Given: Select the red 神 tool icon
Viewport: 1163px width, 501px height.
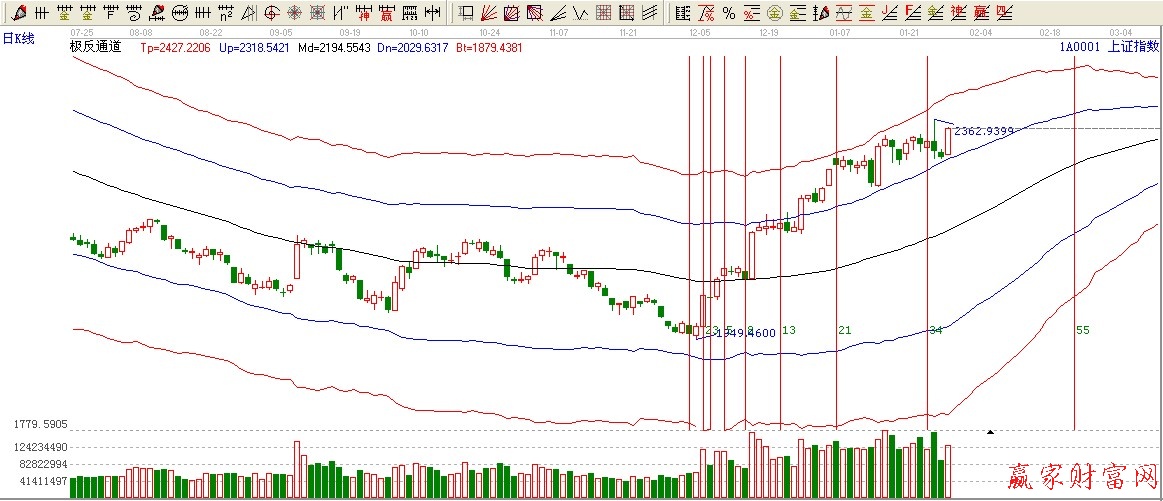Looking at the screenshot, I should (363, 13).
